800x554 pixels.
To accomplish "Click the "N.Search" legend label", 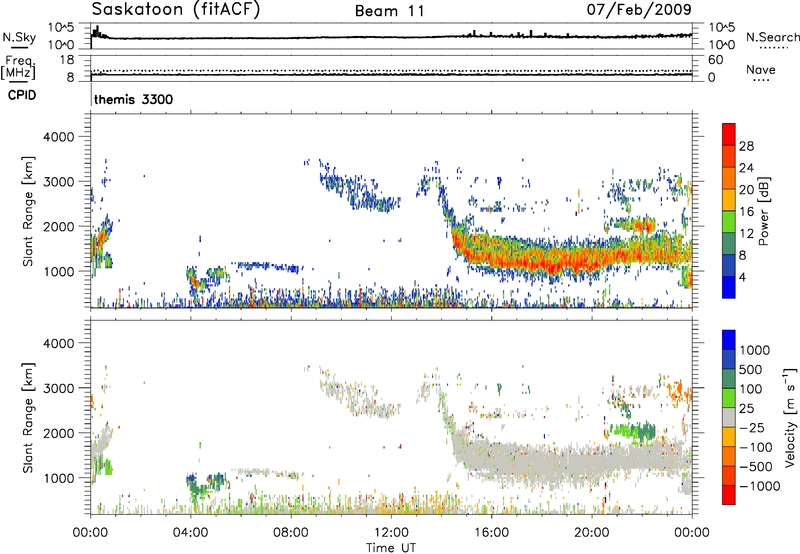I will pyautogui.click(x=772, y=37).
